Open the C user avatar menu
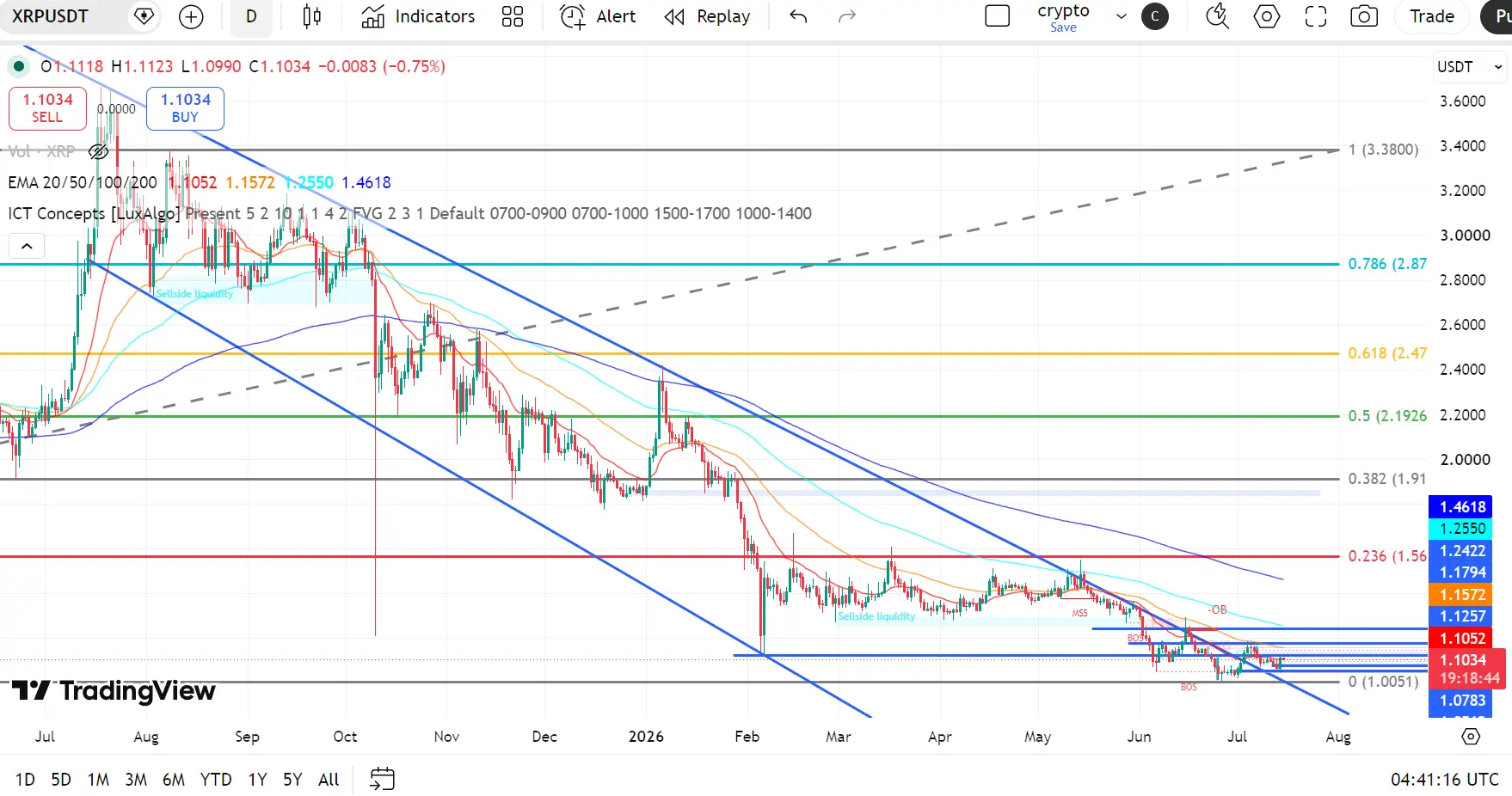Image resolution: width=1512 pixels, height=796 pixels. 1155,16
